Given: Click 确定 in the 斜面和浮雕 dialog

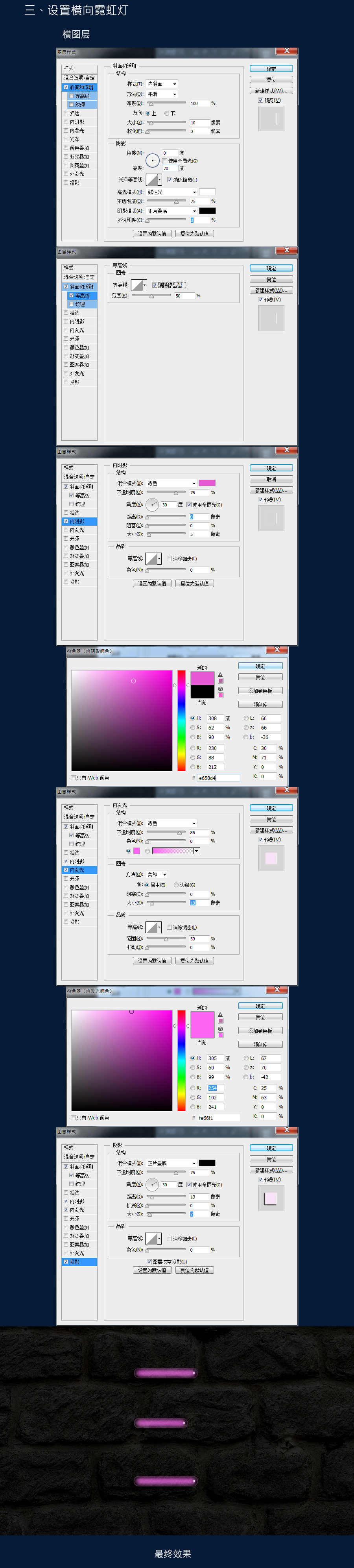Looking at the screenshot, I should pos(271,69).
